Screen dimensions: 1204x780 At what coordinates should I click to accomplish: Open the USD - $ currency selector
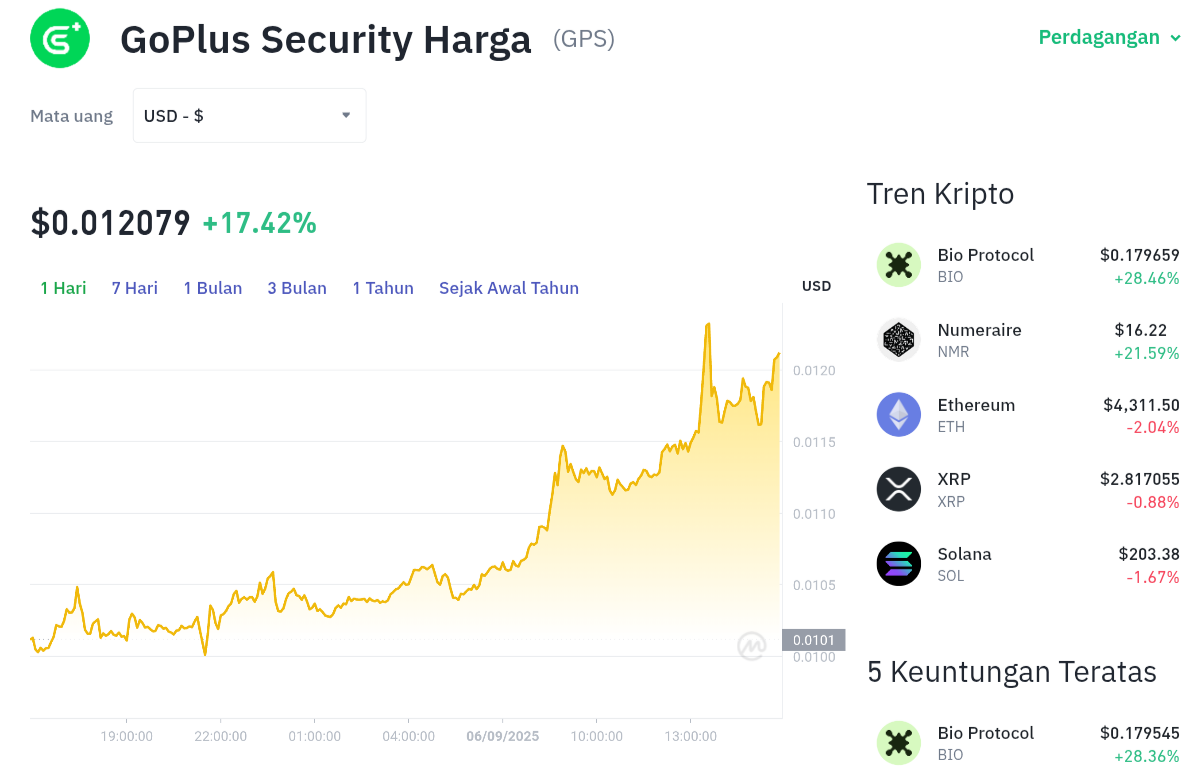pos(250,116)
